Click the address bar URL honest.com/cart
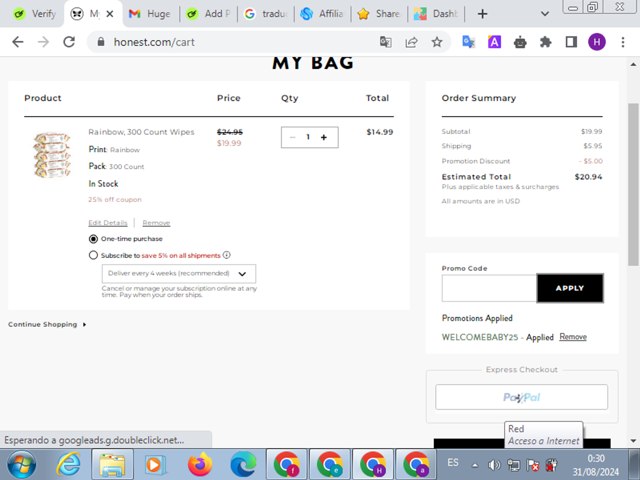The image size is (640, 480). coord(154,42)
